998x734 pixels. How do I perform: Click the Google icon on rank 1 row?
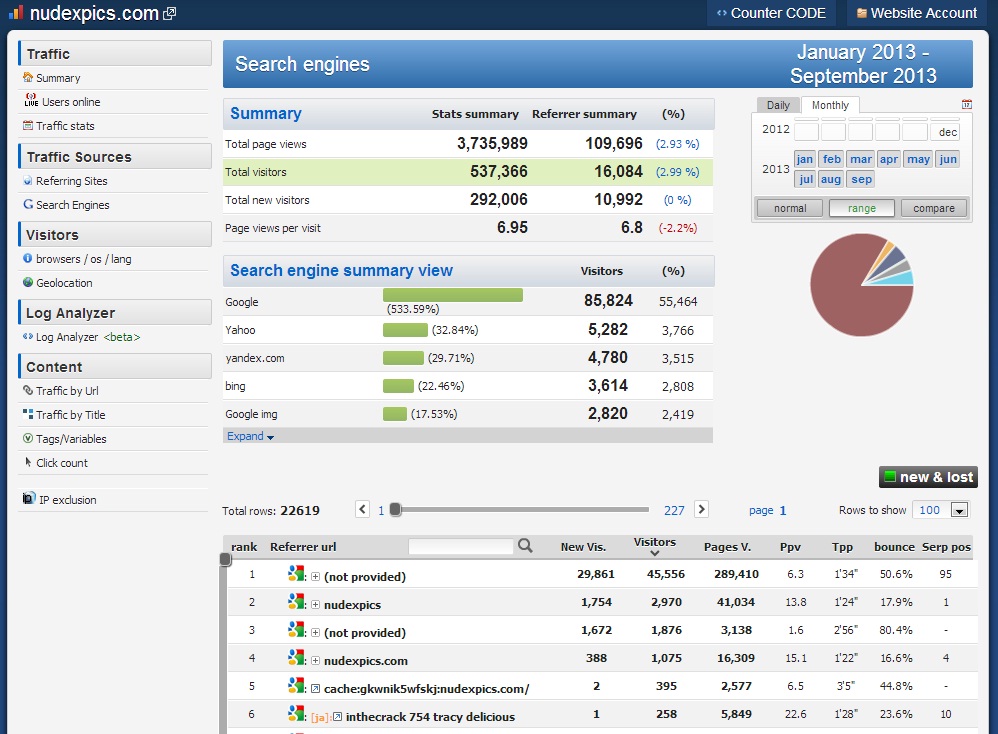296,574
